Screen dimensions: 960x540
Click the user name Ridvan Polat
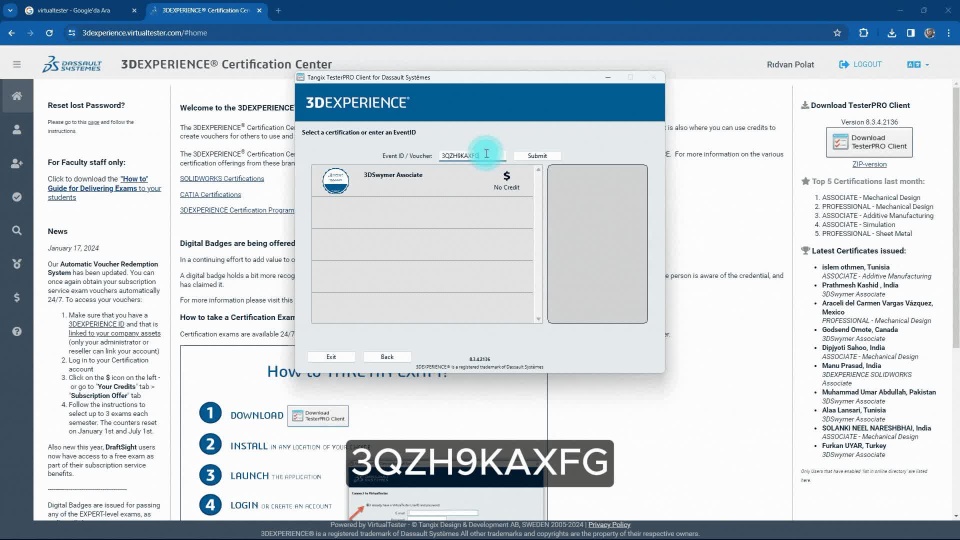coord(790,64)
